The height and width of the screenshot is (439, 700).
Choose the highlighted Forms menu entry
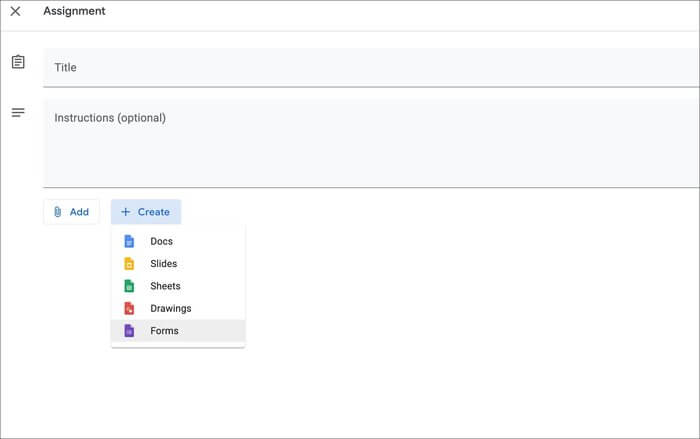point(164,330)
